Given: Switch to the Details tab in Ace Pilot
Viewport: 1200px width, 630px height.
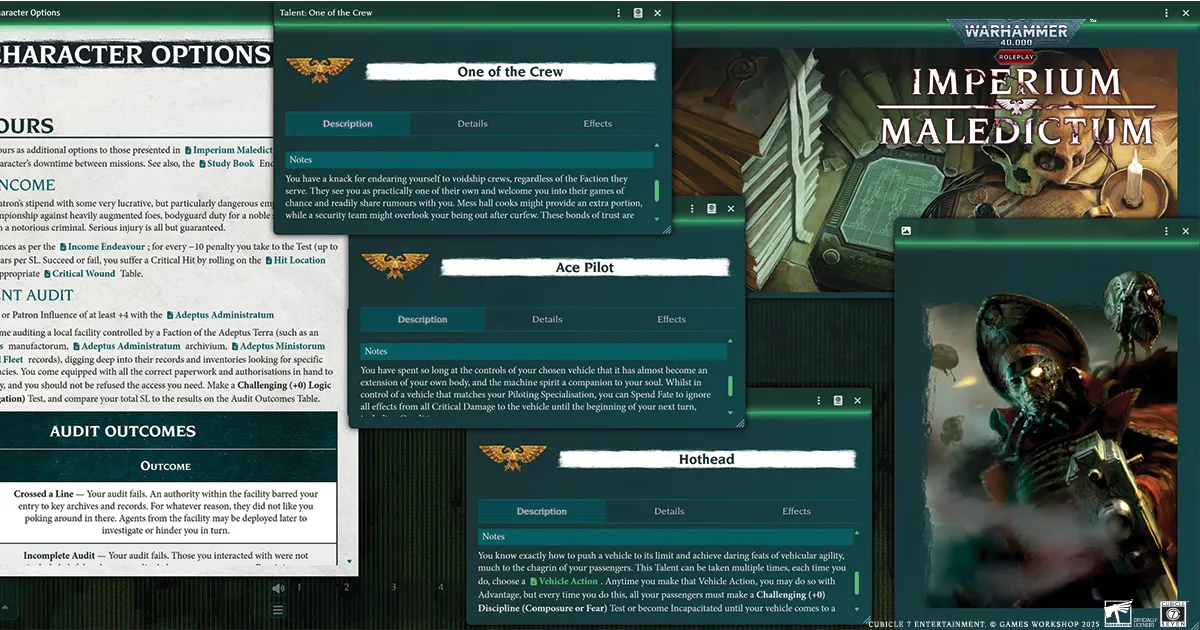Looking at the screenshot, I should pyautogui.click(x=547, y=320).
